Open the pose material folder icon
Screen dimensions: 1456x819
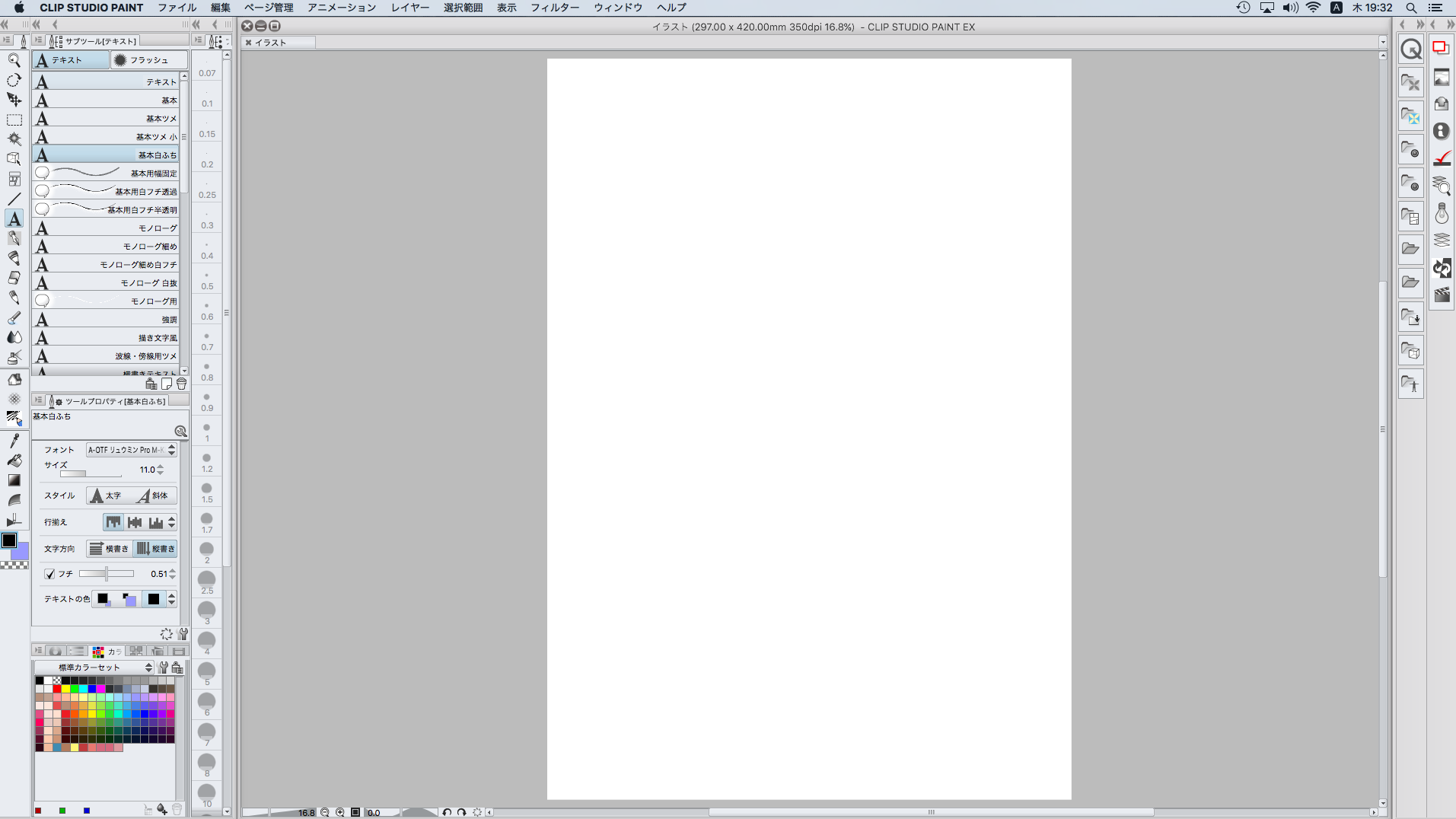coord(1411,384)
